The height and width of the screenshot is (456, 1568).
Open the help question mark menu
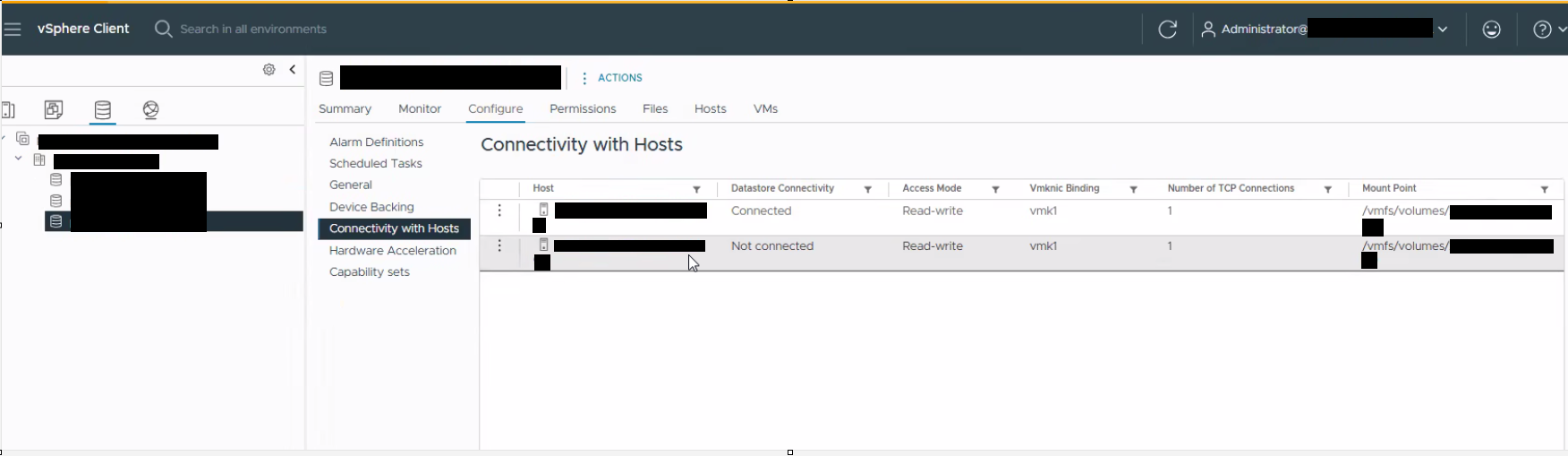click(x=1548, y=30)
